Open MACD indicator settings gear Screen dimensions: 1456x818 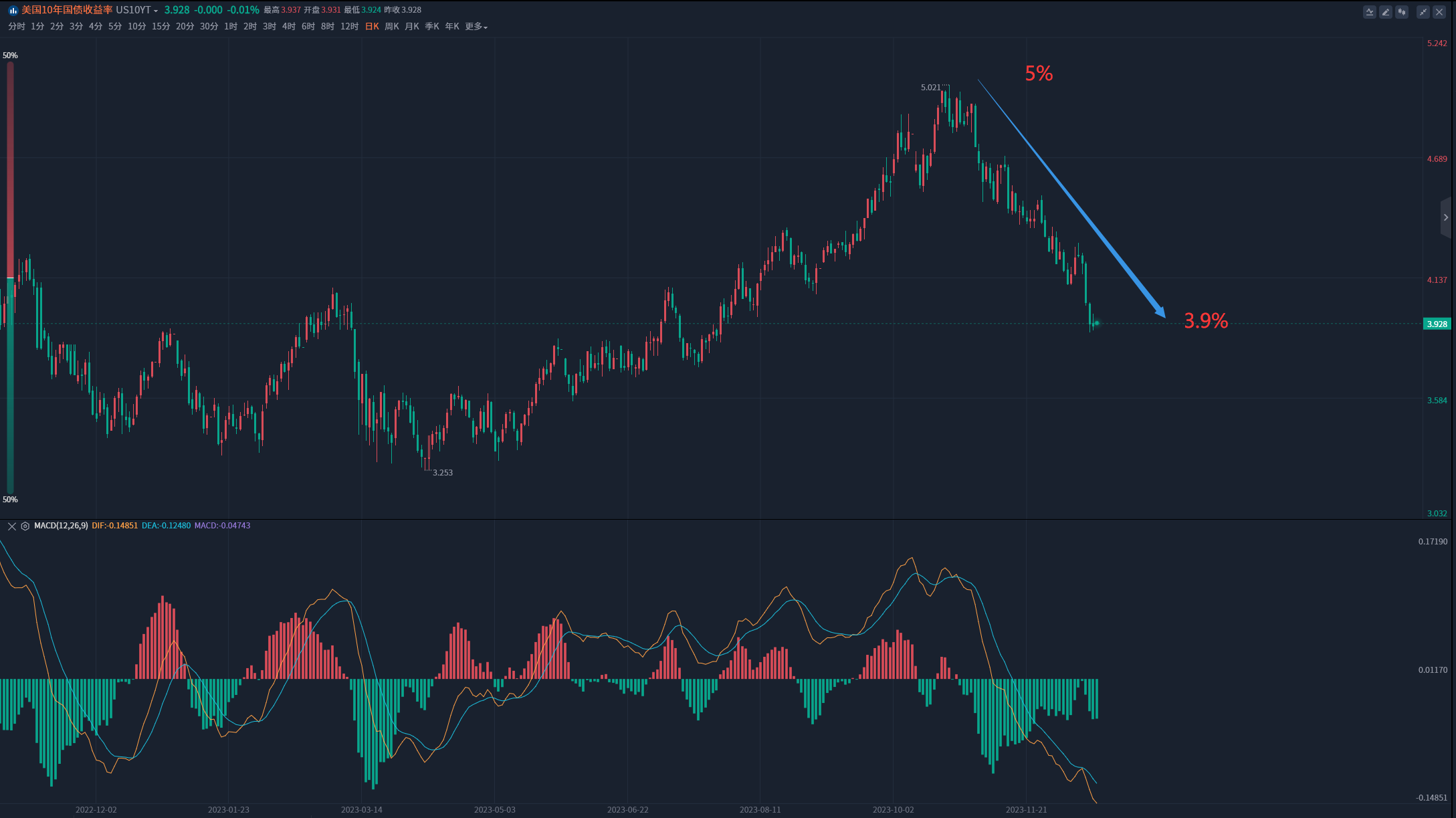pyautogui.click(x=25, y=526)
